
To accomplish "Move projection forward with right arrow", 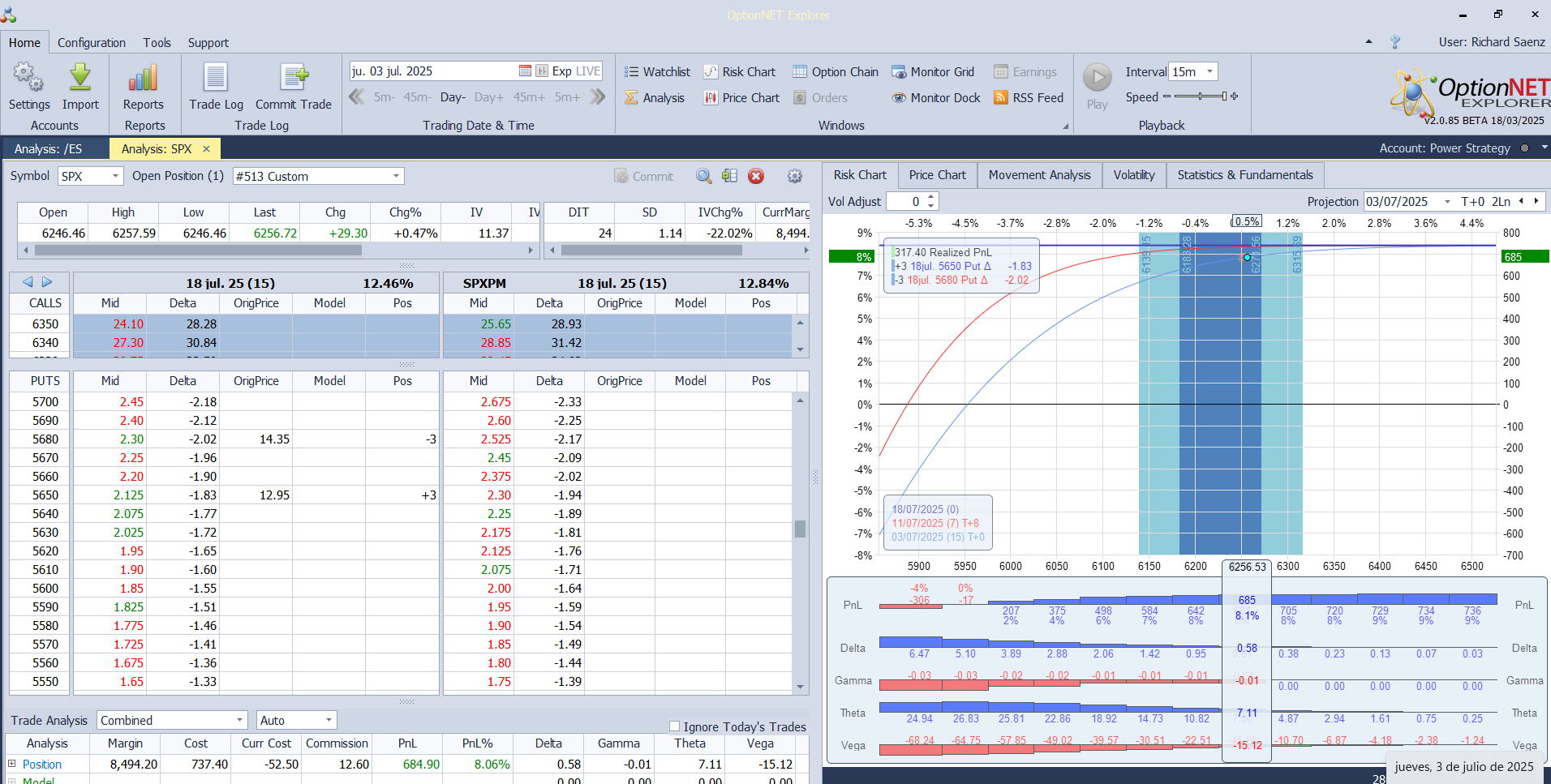I will (1536, 201).
